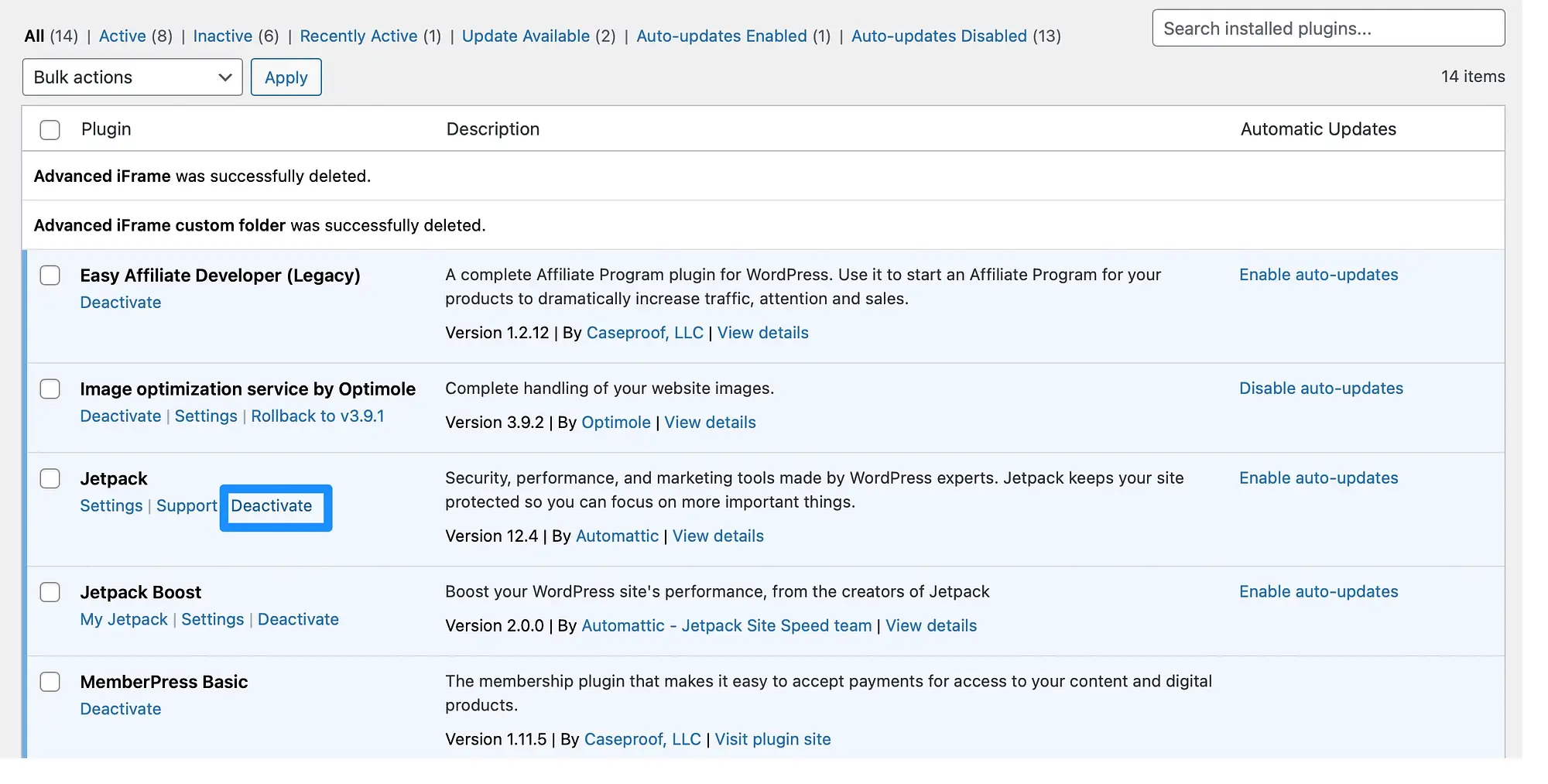1548x784 pixels.
Task: Select the Jetpack plugin row checkbox
Action: click(x=50, y=478)
